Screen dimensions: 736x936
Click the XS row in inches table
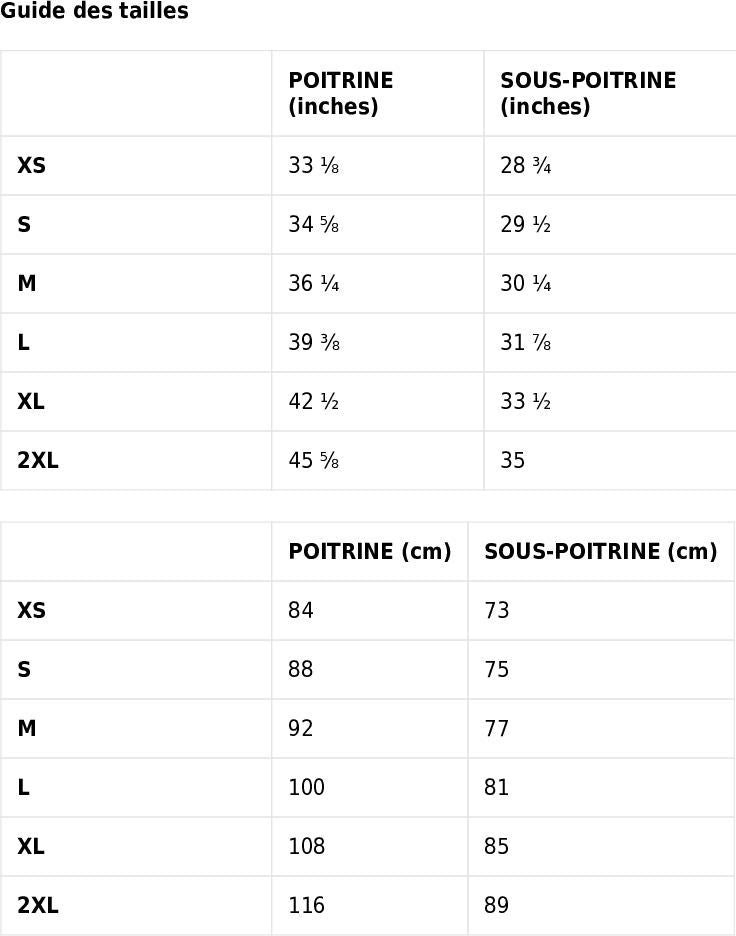click(368, 165)
